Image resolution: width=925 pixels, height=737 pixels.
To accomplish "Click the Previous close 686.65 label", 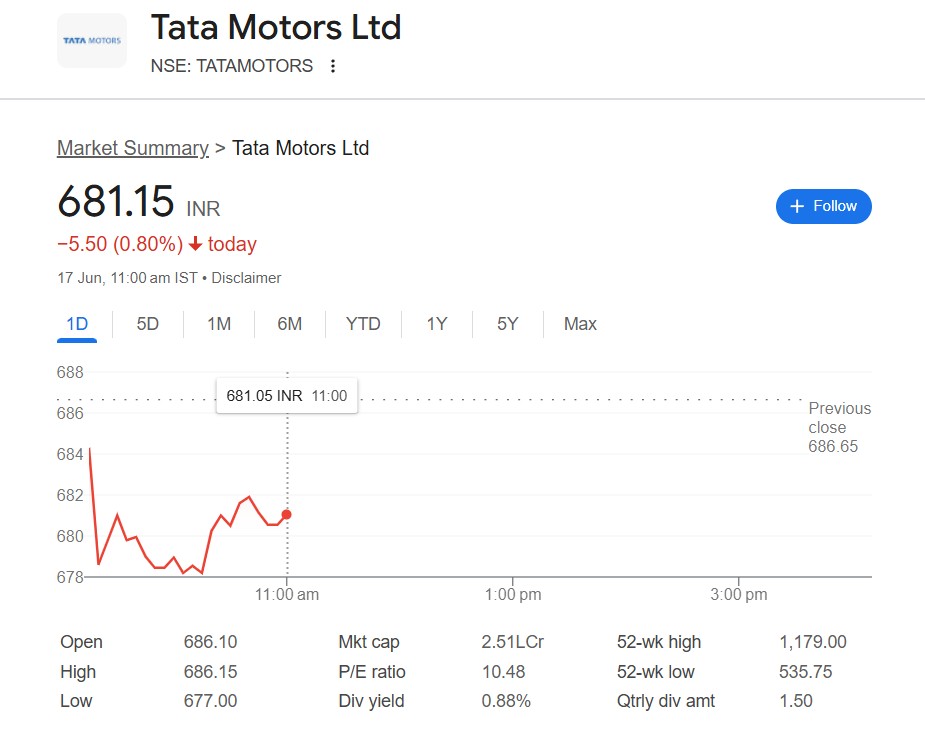I will tap(839, 427).
